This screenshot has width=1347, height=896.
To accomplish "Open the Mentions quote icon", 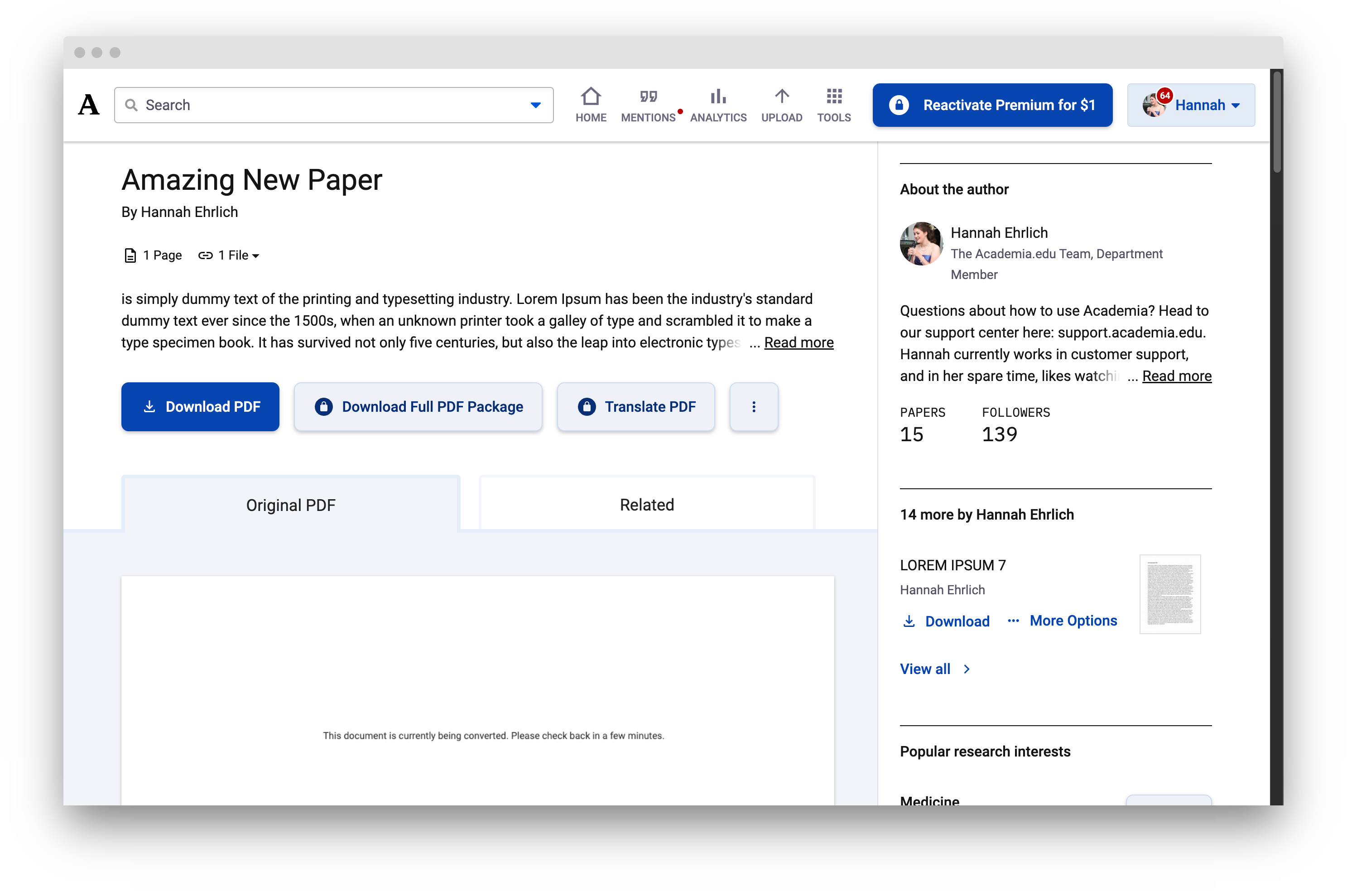I will 649,96.
